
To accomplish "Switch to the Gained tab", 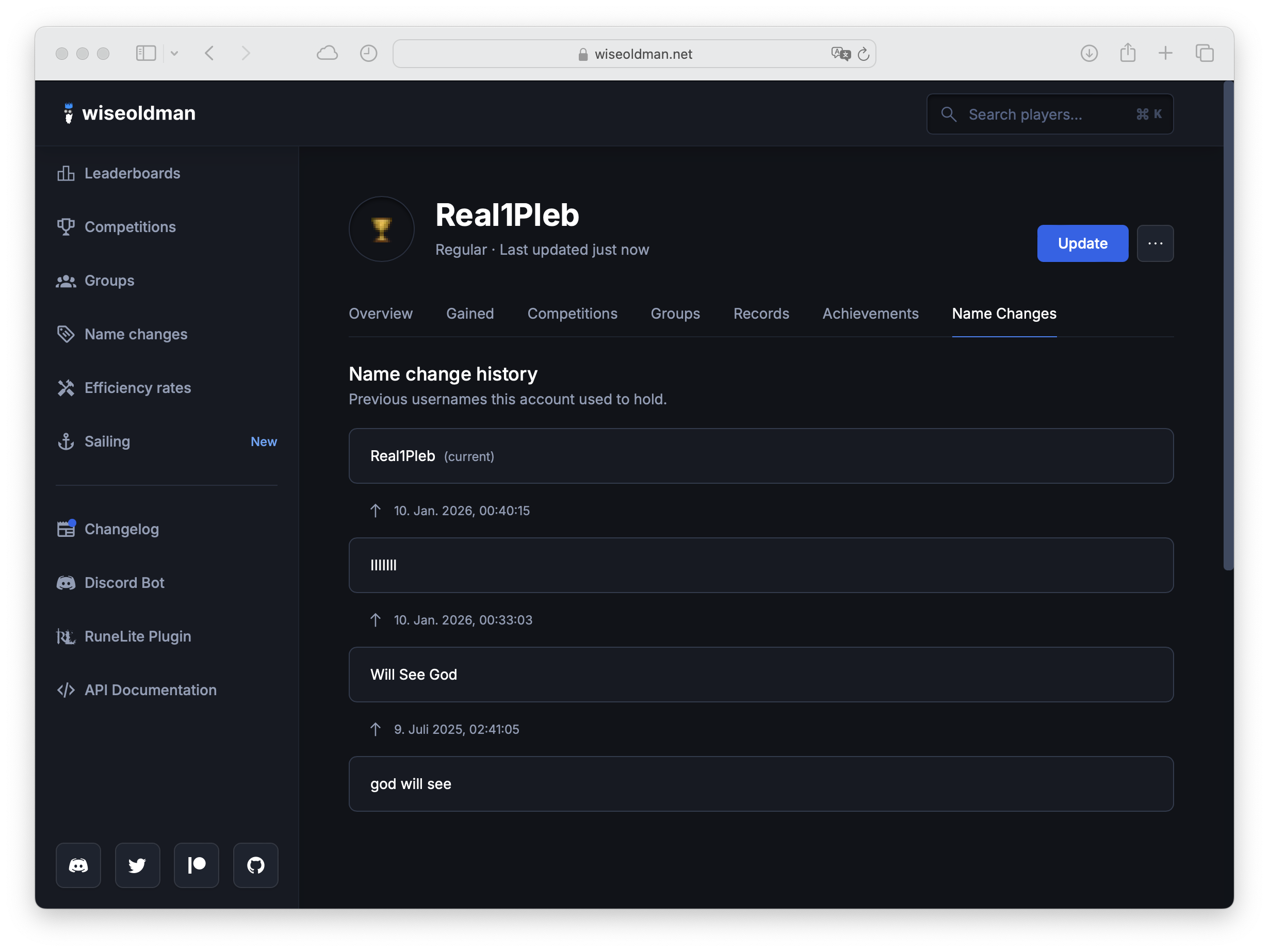I will [469, 314].
